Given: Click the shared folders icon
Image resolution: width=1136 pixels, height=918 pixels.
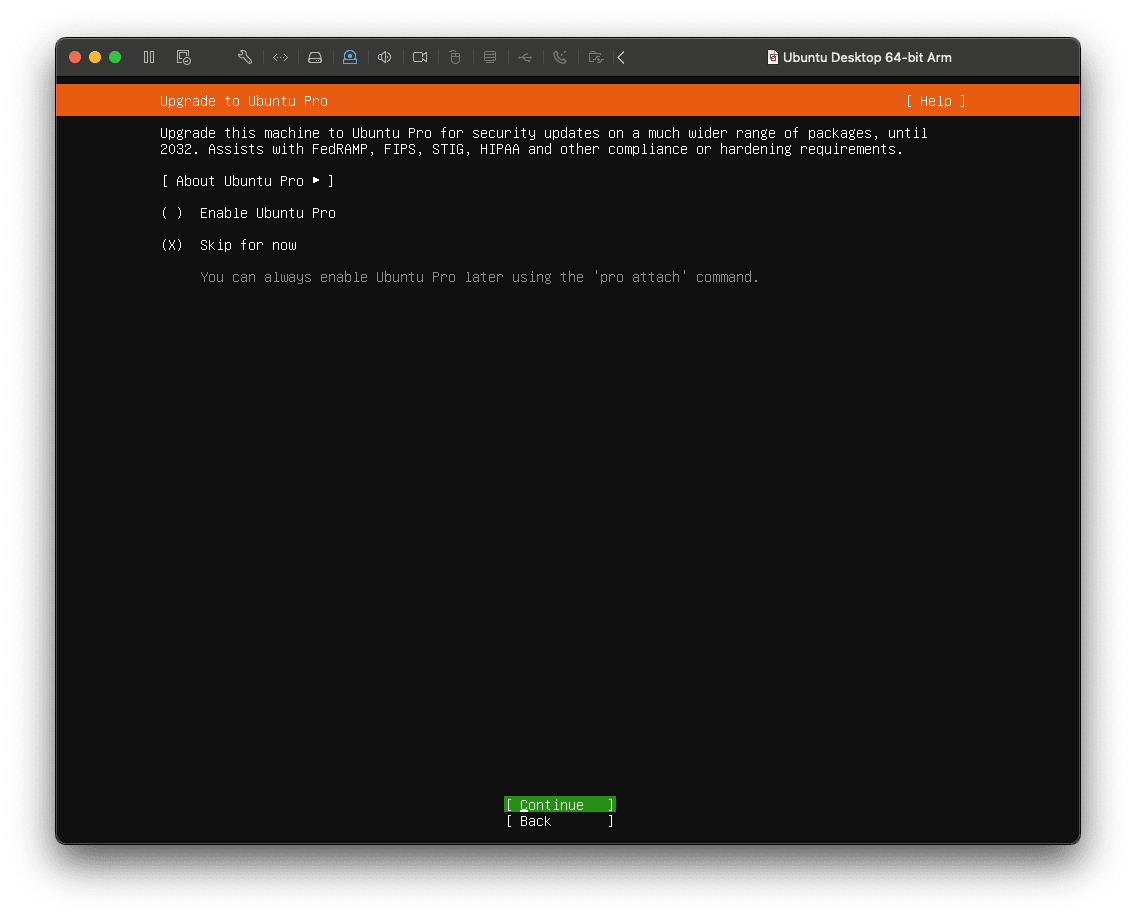Looking at the screenshot, I should [596, 57].
